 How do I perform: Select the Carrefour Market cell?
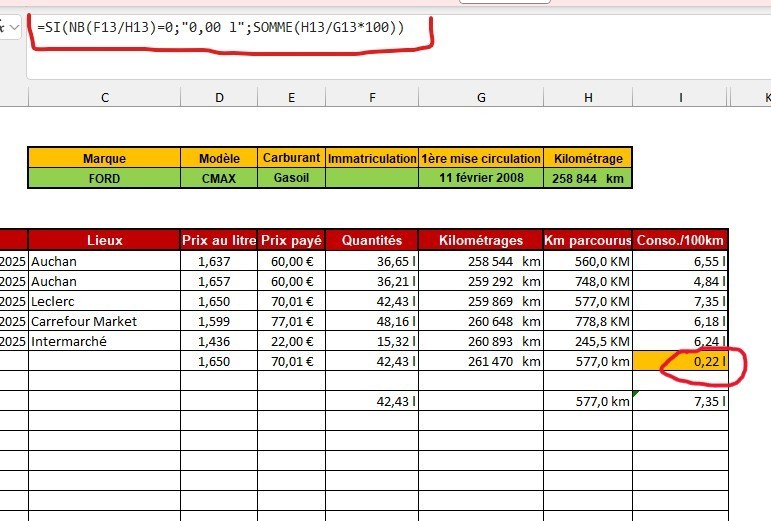pyautogui.click(x=104, y=321)
